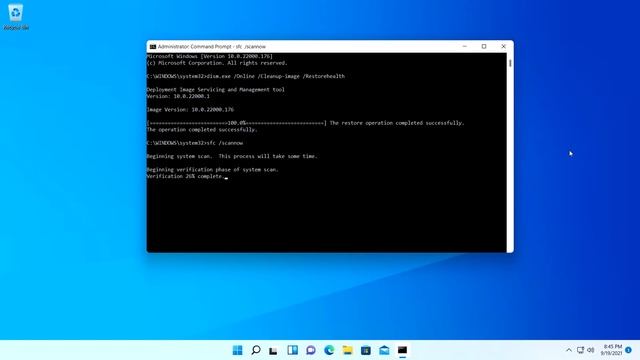Close the Command Prompt window

(504, 47)
